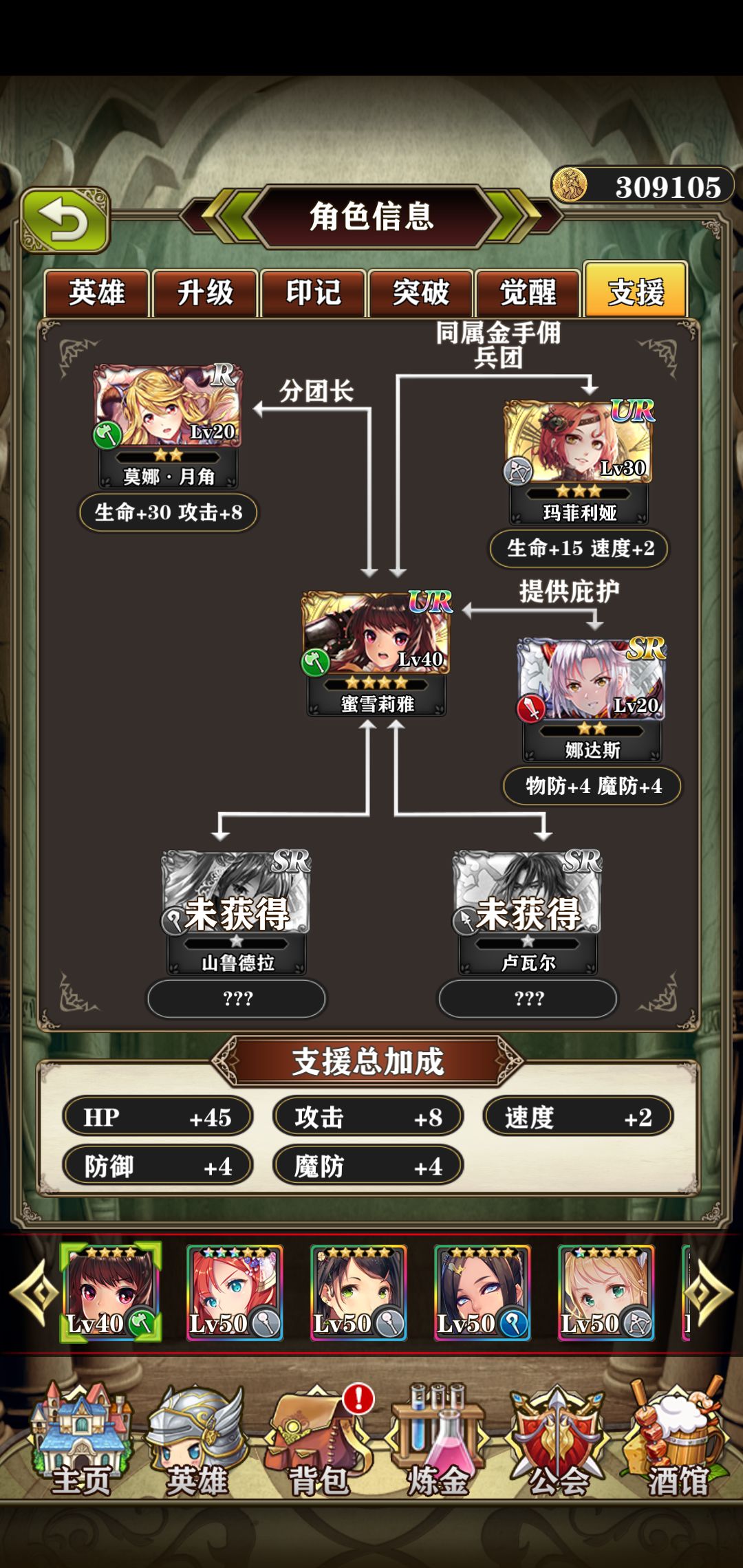
Task: Tap the green back arrow button
Action: click(x=65, y=219)
